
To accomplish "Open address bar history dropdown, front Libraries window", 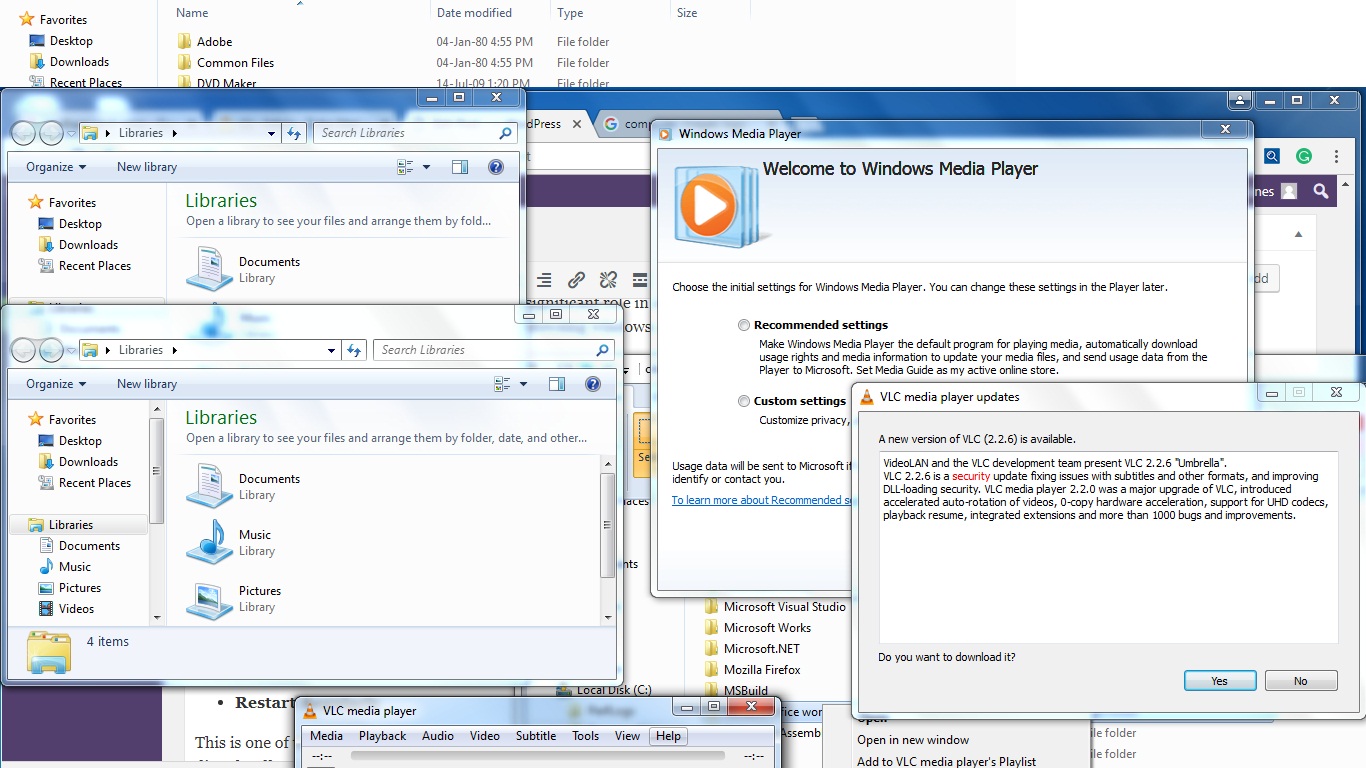I will coord(332,350).
